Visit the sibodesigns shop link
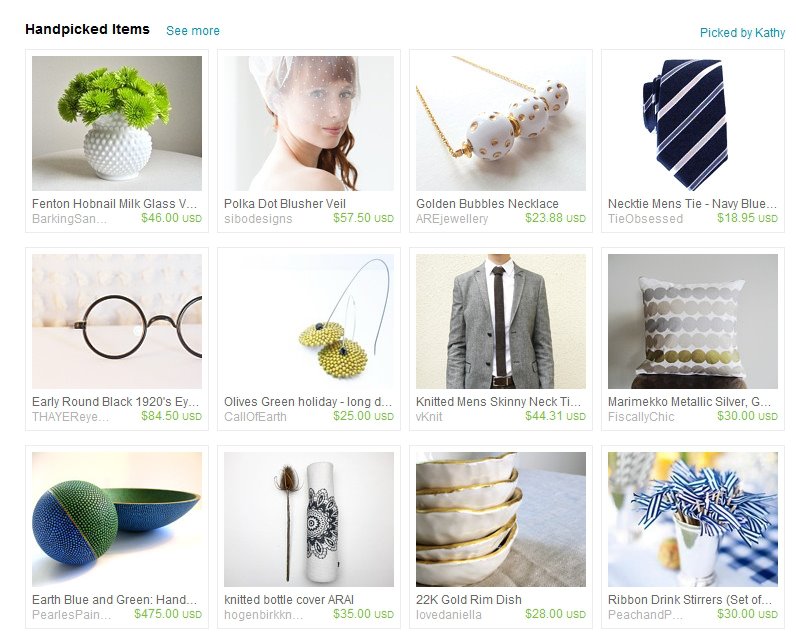 click(258, 219)
